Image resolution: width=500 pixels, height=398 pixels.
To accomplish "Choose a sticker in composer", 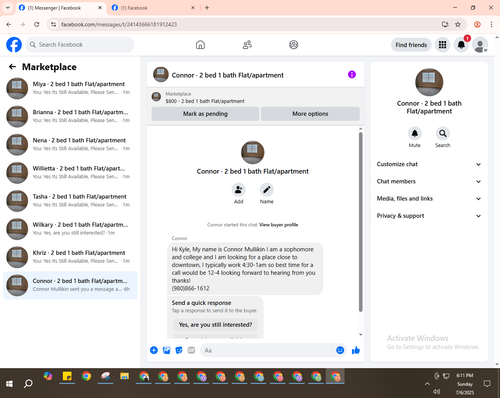I will (179, 350).
